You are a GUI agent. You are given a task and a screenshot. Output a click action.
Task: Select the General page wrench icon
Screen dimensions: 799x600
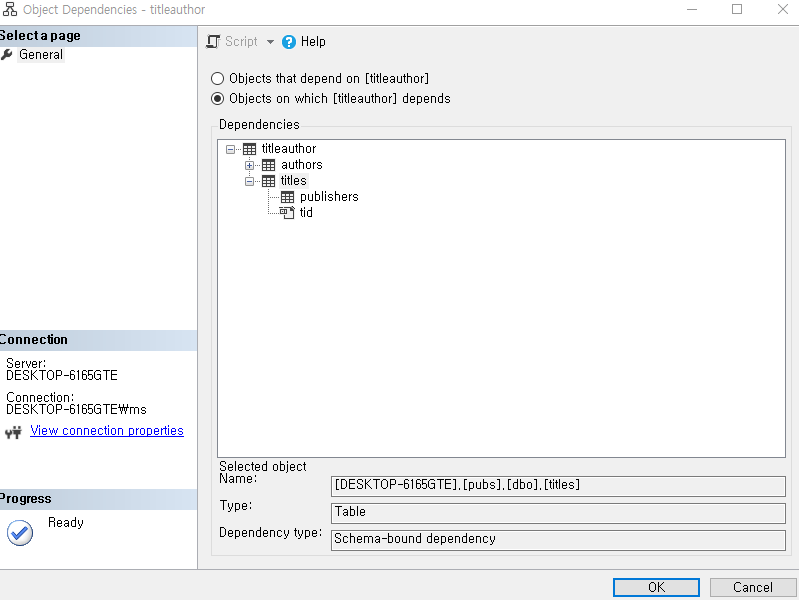(7, 54)
